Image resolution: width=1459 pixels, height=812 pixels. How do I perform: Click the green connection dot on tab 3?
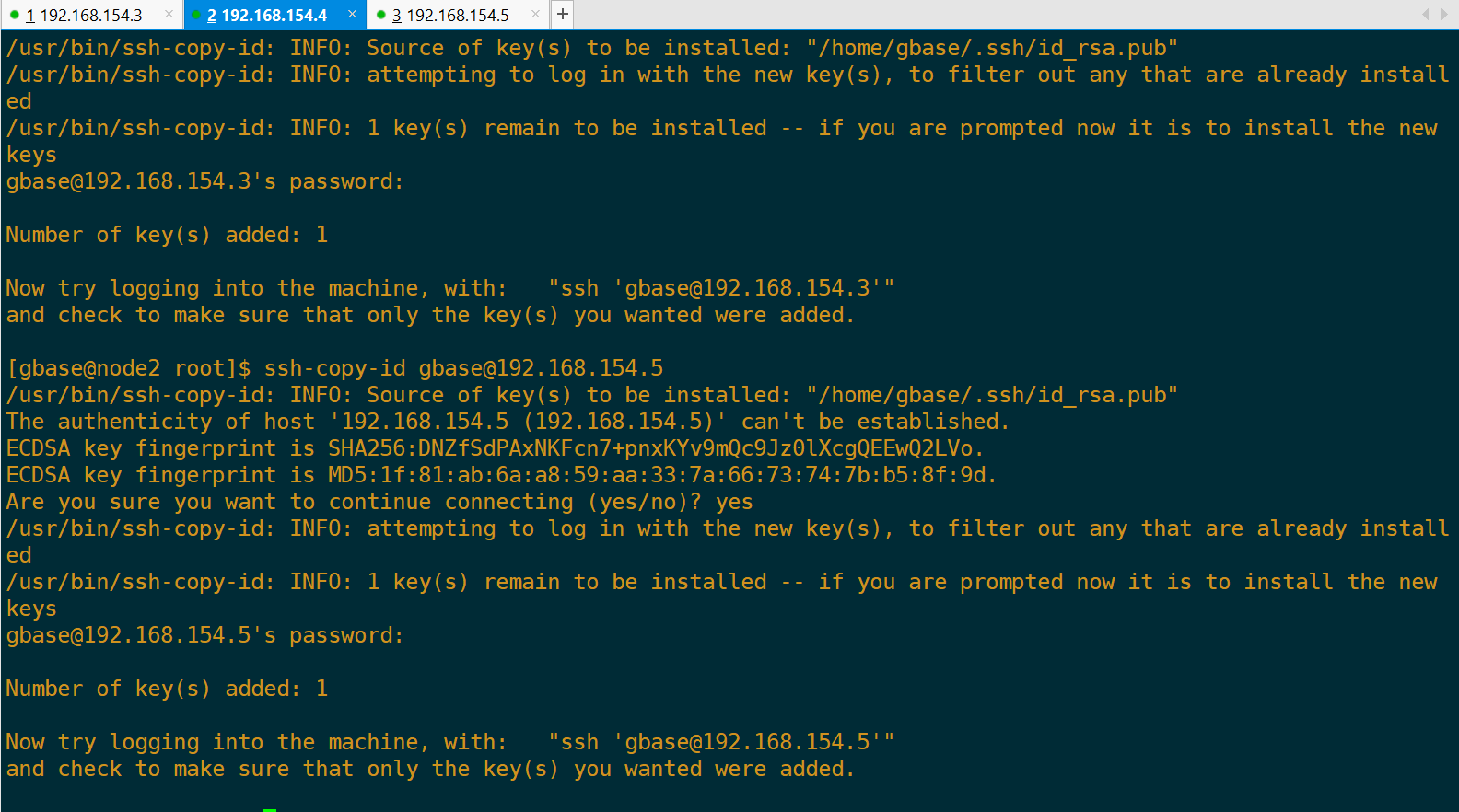pyautogui.click(x=381, y=15)
